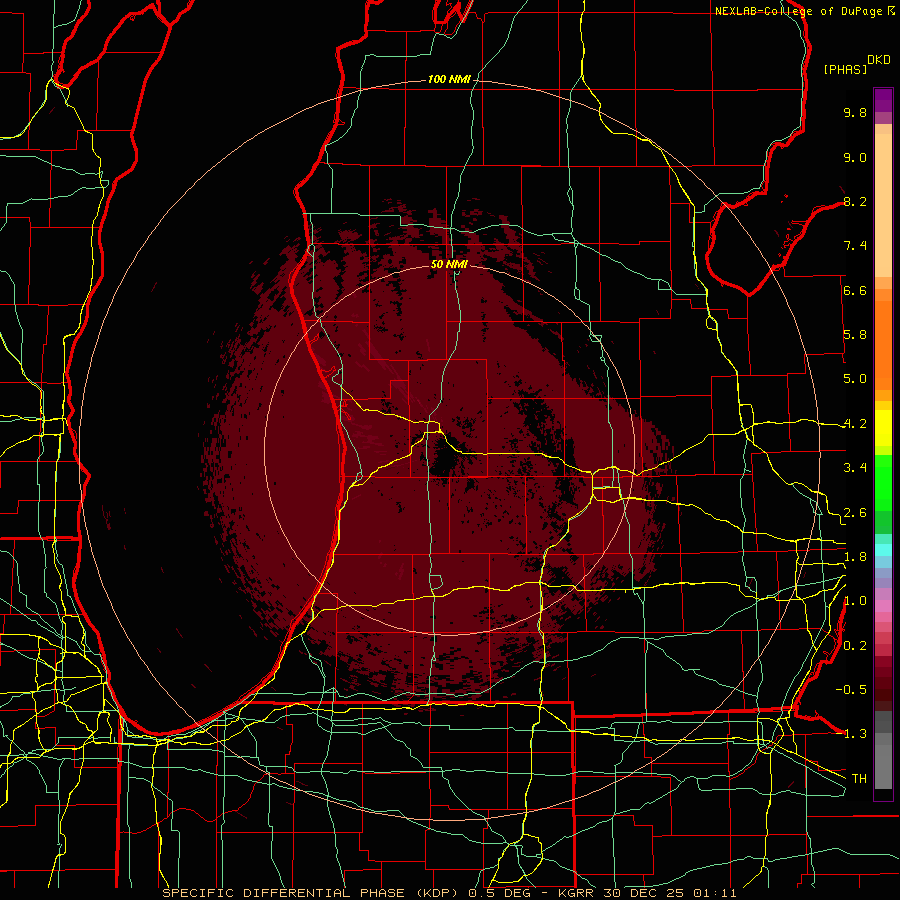Click the 5.0 scale value
The height and width of the screenshot is (900, 900).
point(855,379)
